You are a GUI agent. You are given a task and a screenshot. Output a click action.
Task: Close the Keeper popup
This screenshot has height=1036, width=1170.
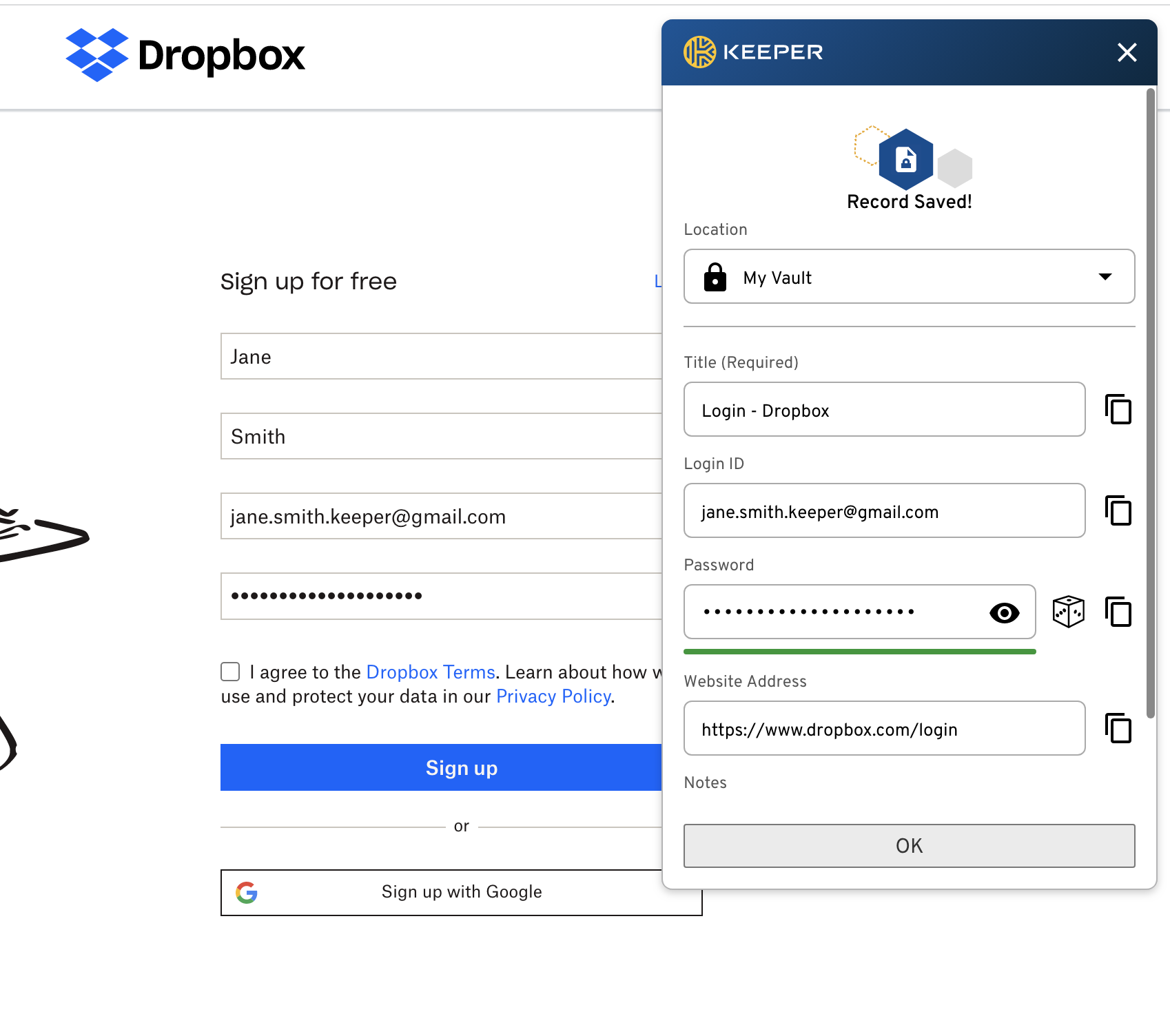pos(1127,52)
